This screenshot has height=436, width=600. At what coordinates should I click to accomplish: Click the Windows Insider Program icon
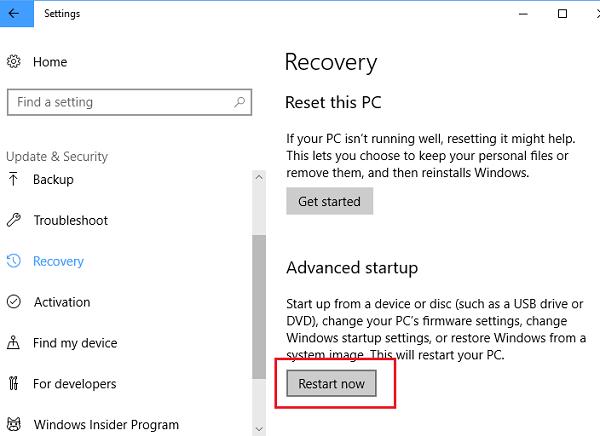pyautogui.click(x=14, y=425)
